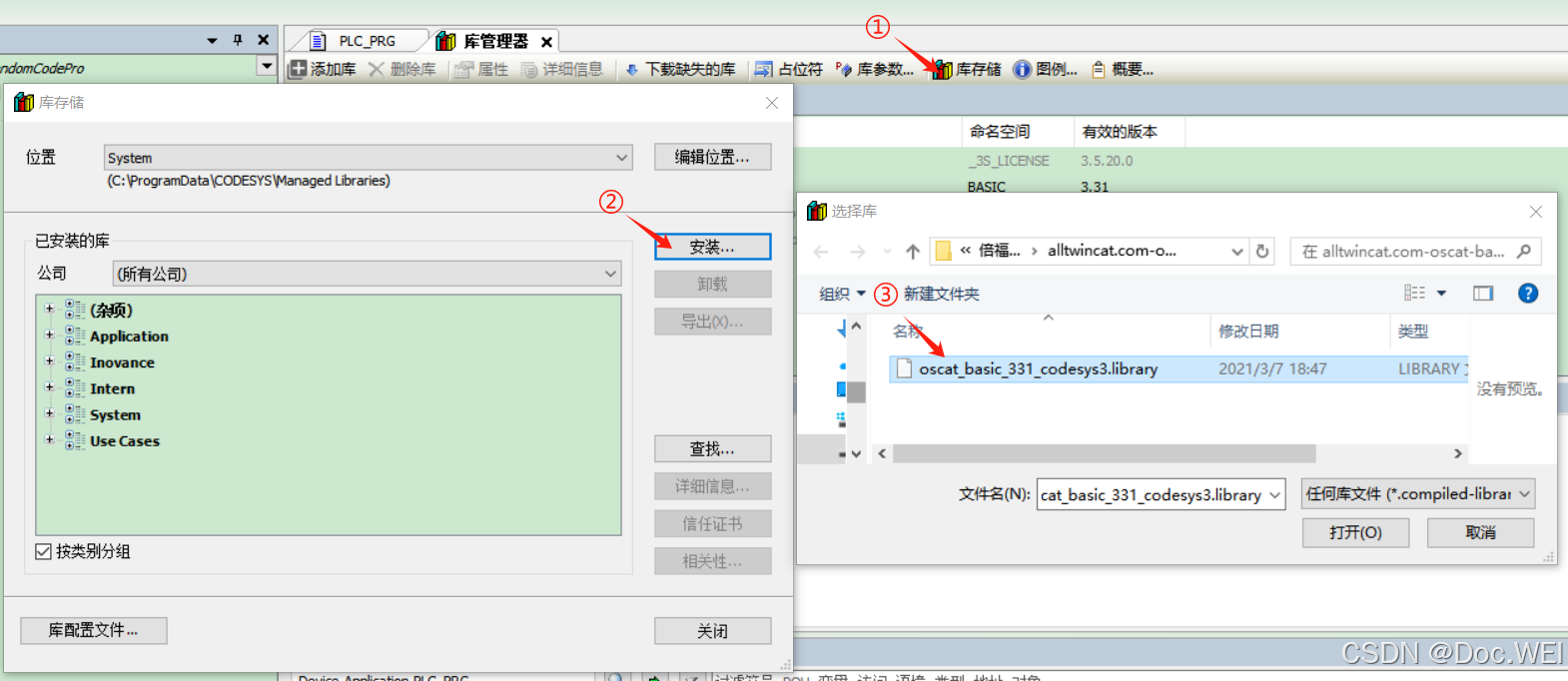The image size is (1568, 681).
Task: Open Library parameters (库参数) toolbar icon
Action: (844, 69)
